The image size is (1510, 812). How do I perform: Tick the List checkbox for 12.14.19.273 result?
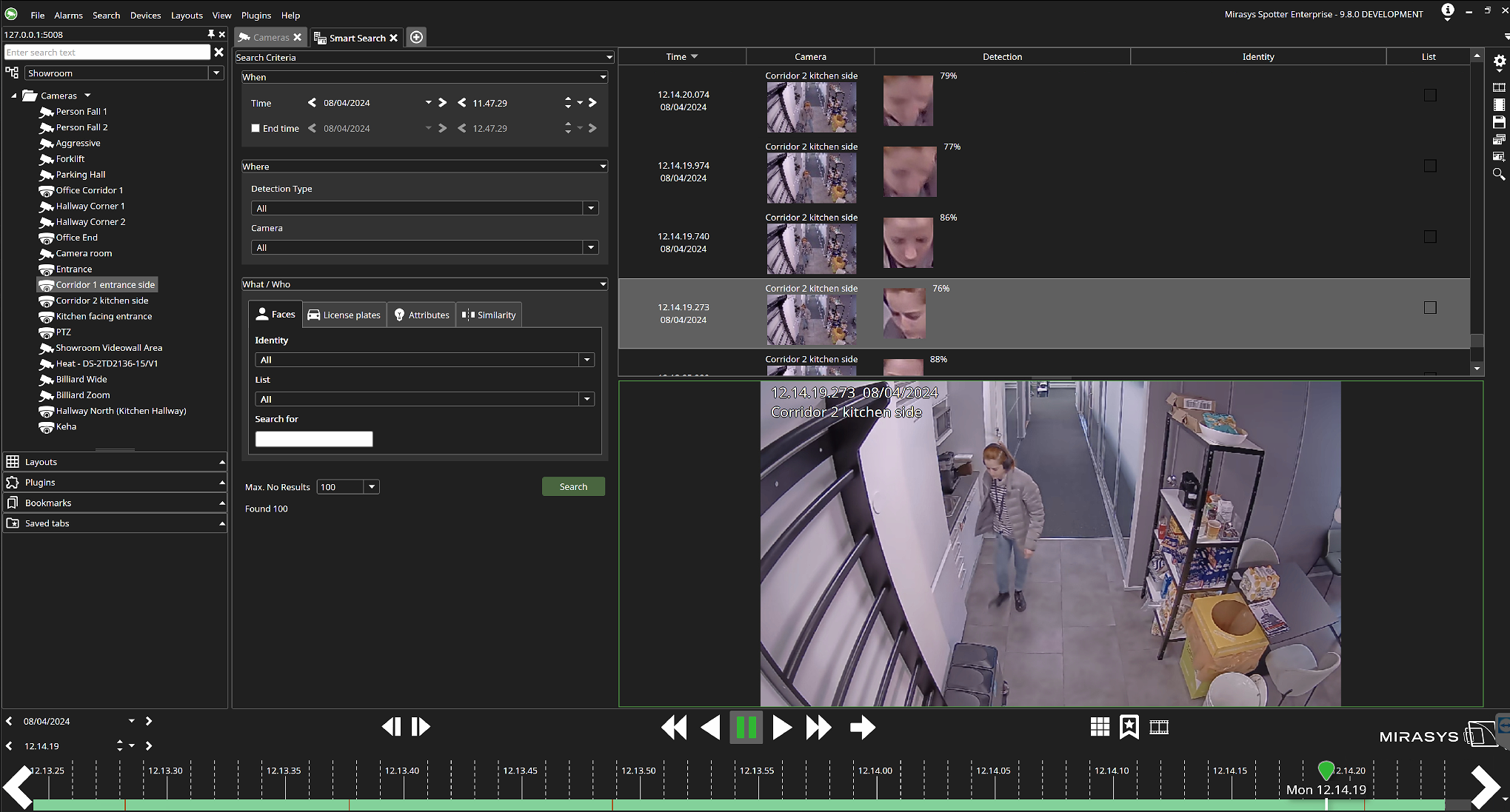click(1430, 307)
